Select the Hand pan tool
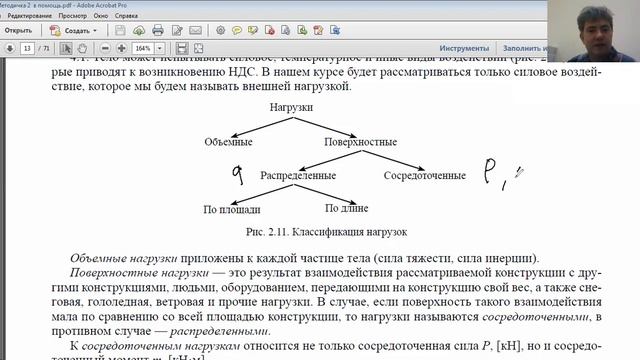The image size is (640, 360). point(82,49)
